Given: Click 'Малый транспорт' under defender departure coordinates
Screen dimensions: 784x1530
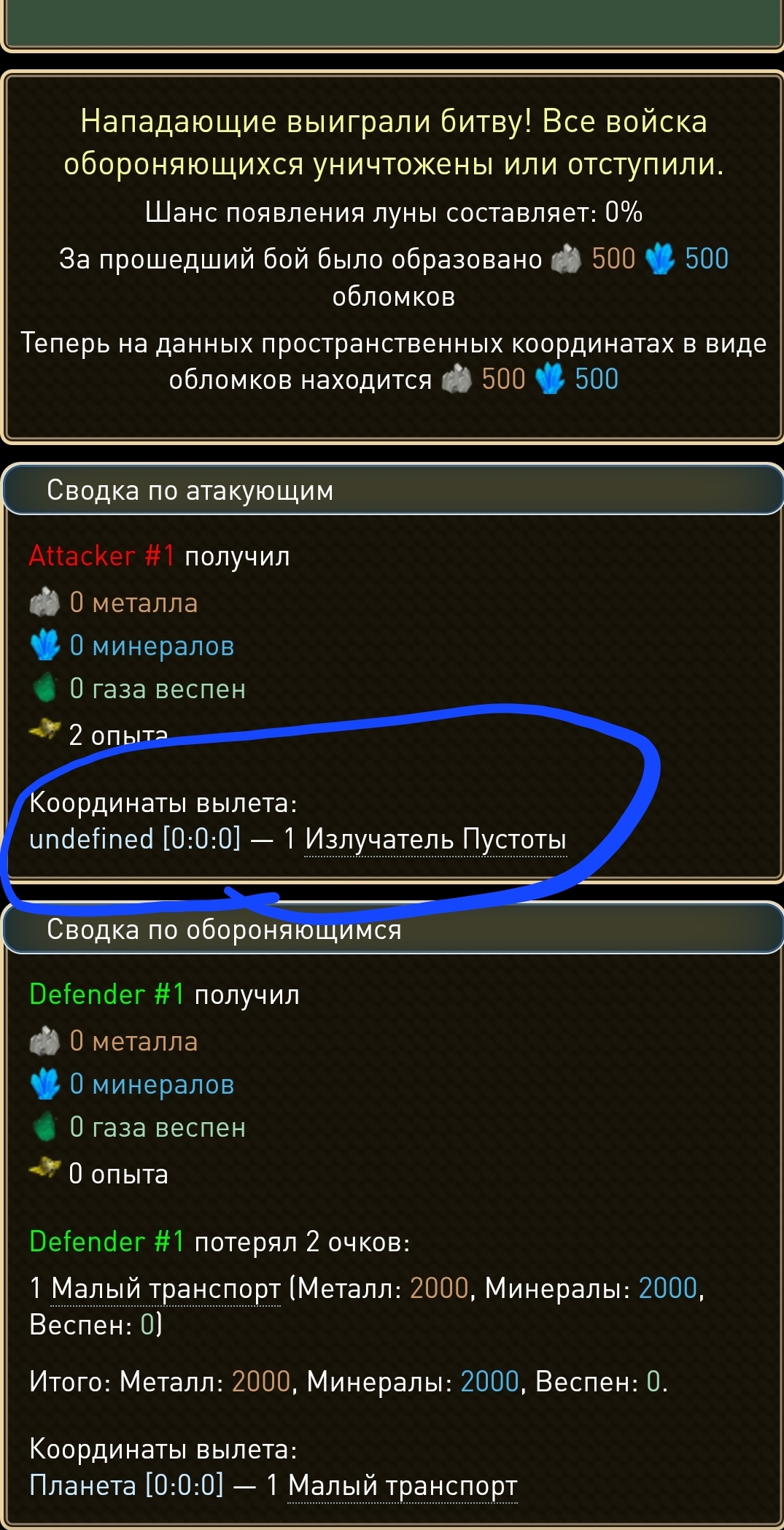Looking at the screenshot, I should 403,1485.
